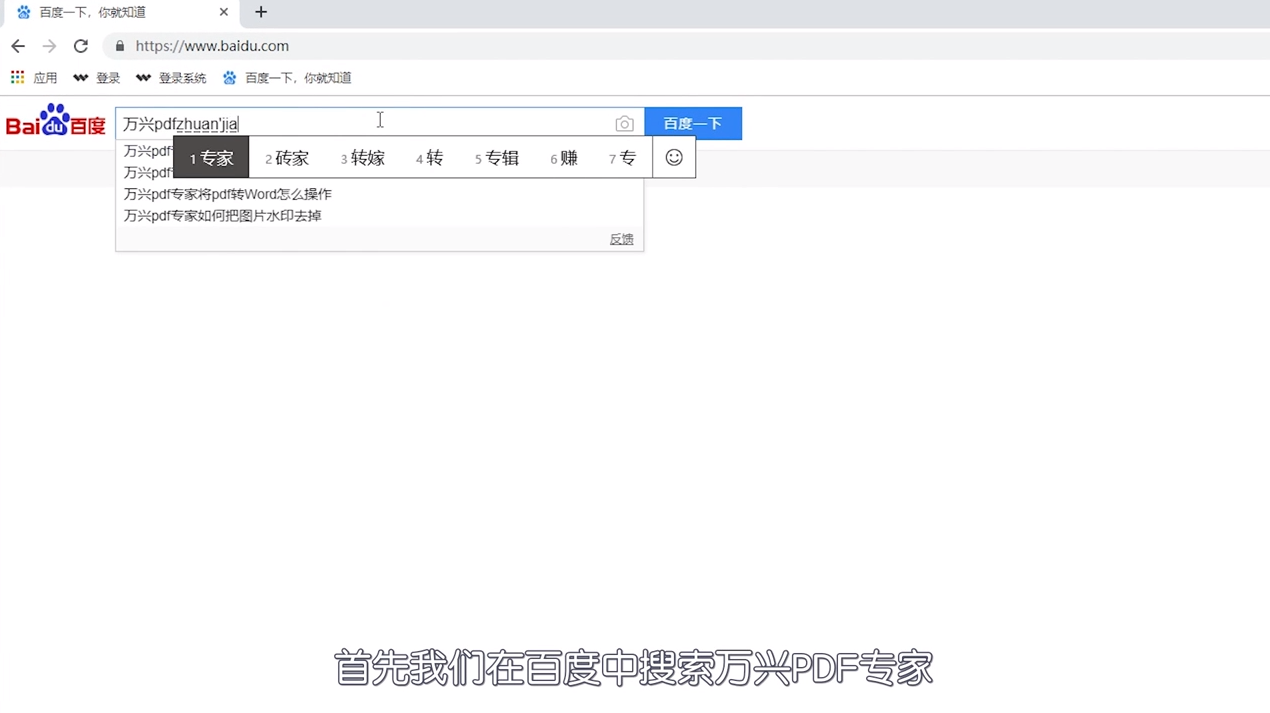The width and height of the screenshot is (1270, 713).
Task: Open a new browser tab with plus
Action: 261,12
